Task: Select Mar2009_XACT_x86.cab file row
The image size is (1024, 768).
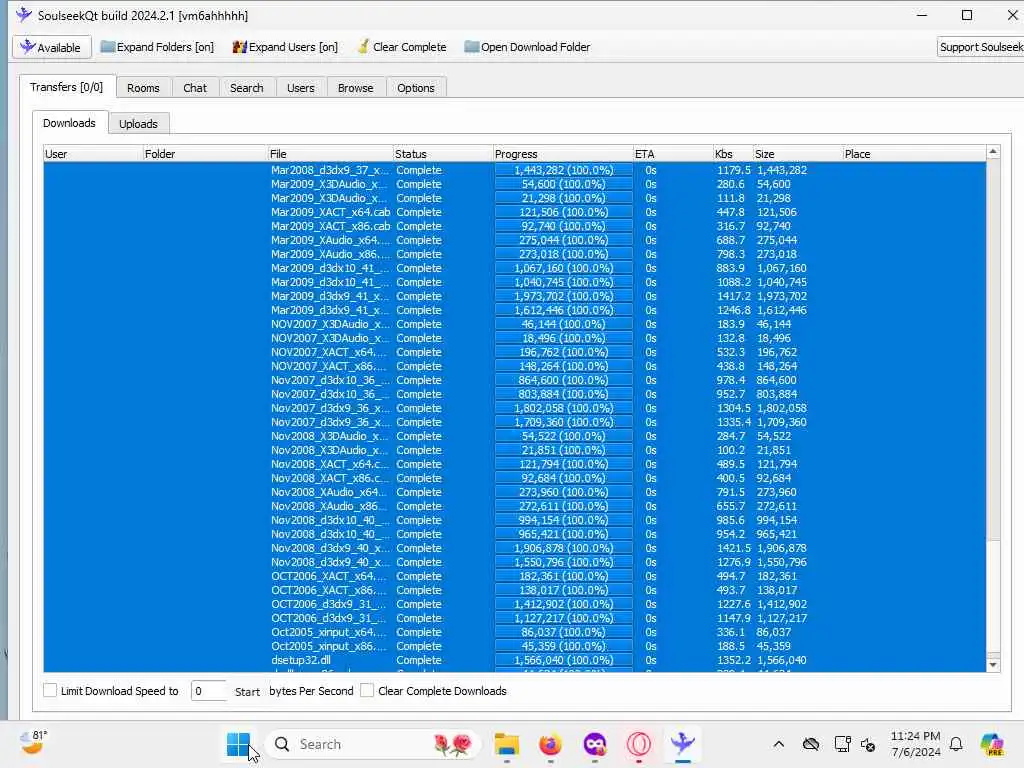Action: coord(515,226)
